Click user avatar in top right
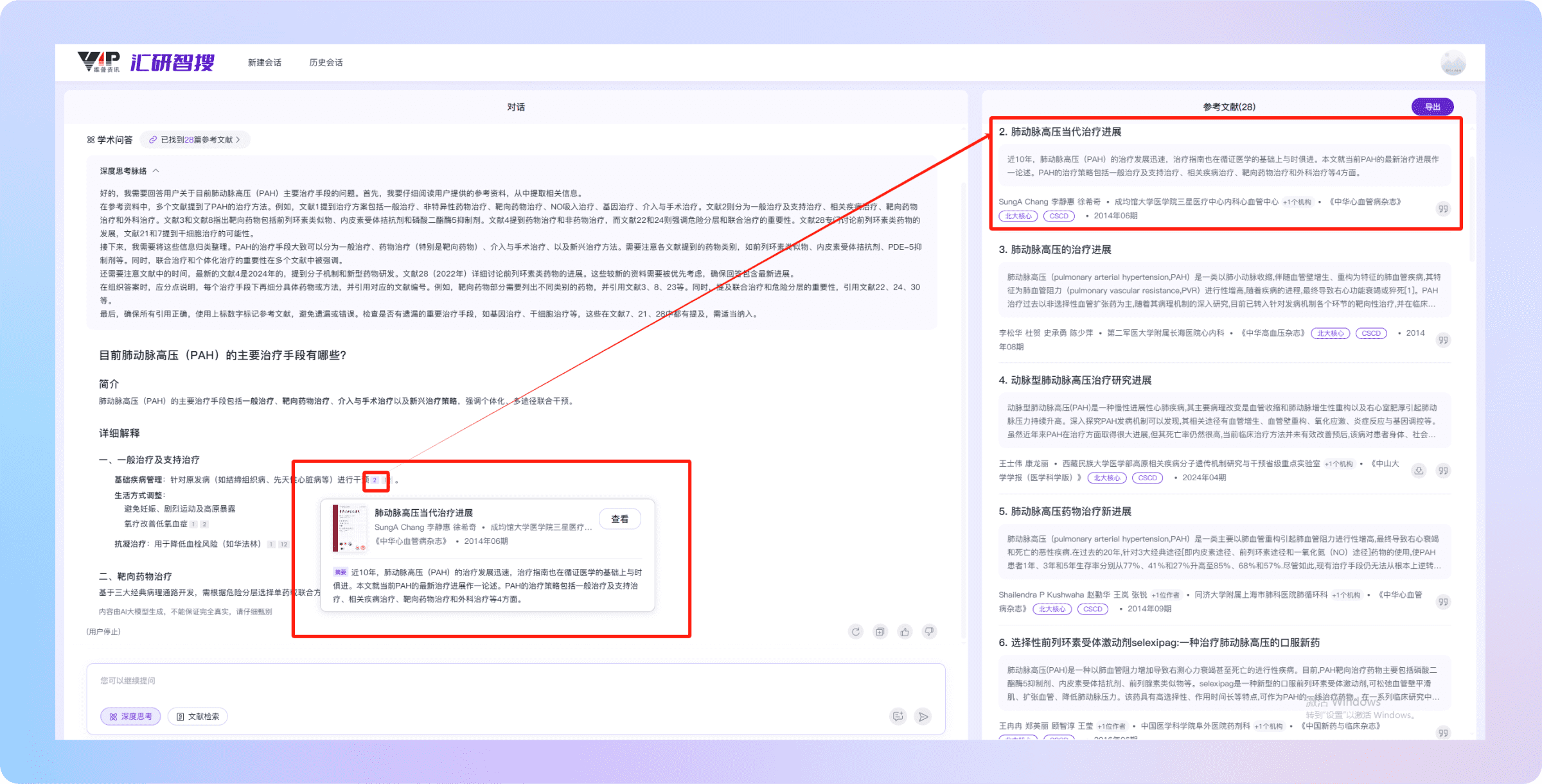This screenshot has width=1542, height=784. 1453,63
